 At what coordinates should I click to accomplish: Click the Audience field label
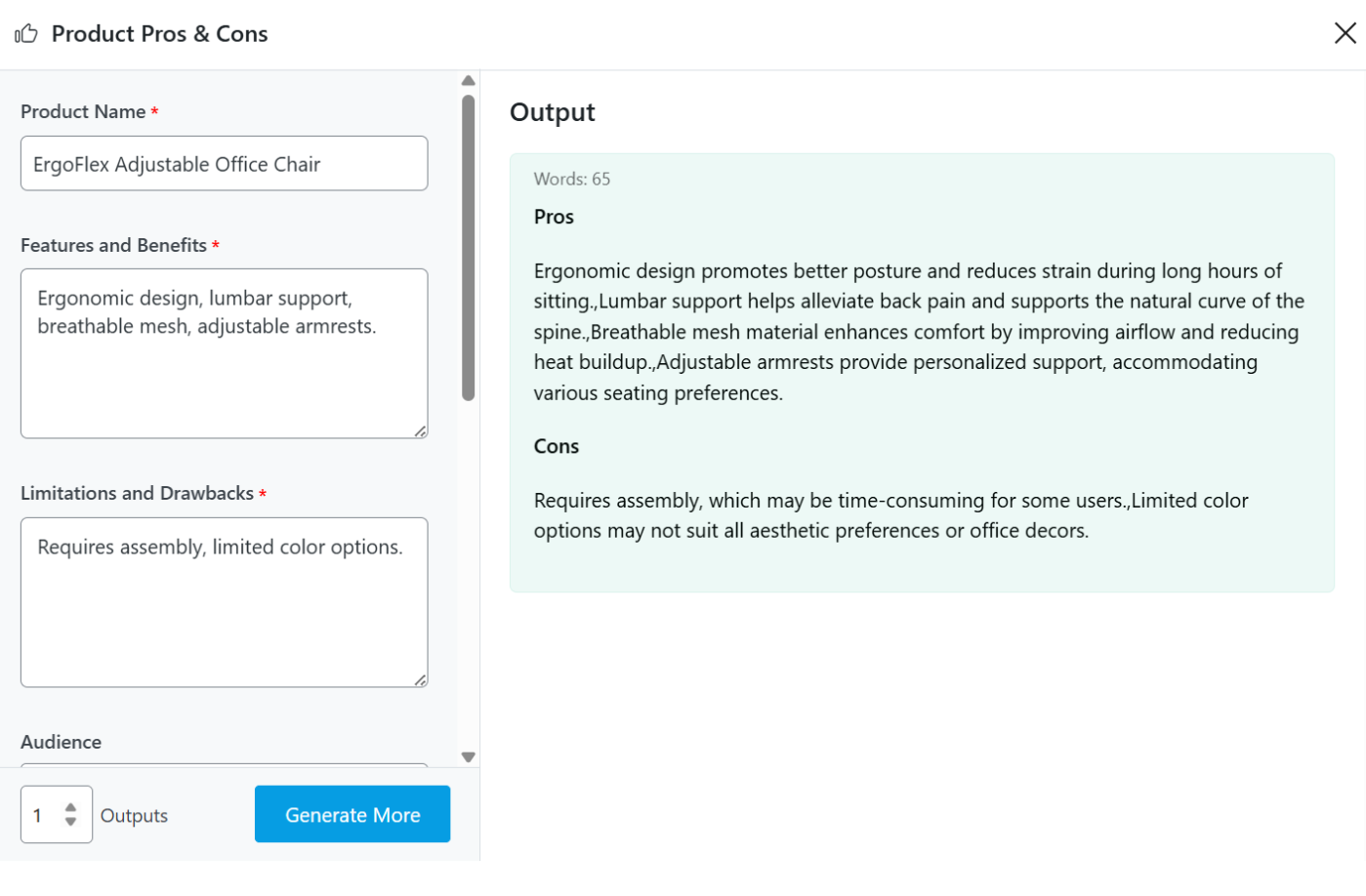click(62, 743)
